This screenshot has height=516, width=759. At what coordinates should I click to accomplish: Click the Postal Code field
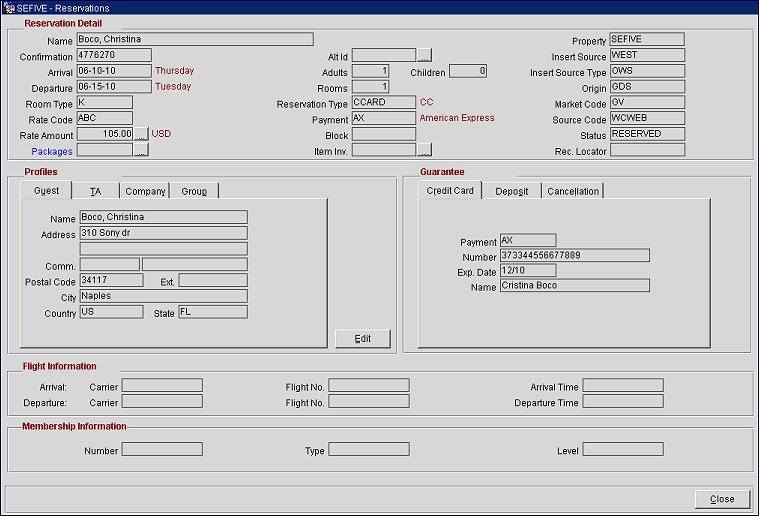click(x=111, y=281)
